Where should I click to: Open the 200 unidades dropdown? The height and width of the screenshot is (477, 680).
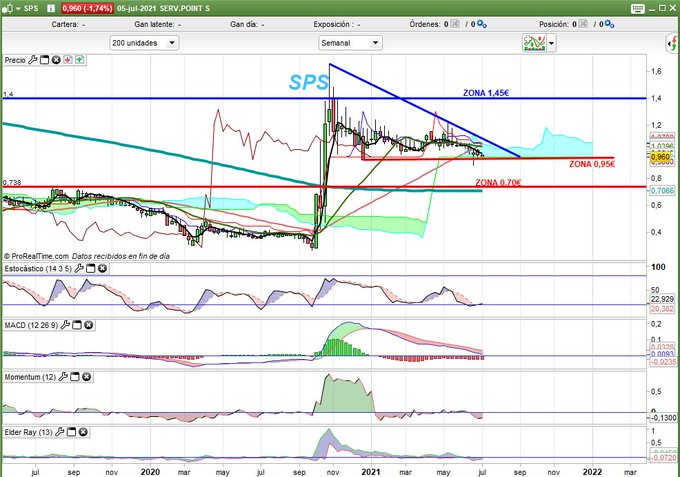click(x=144, y=43)
